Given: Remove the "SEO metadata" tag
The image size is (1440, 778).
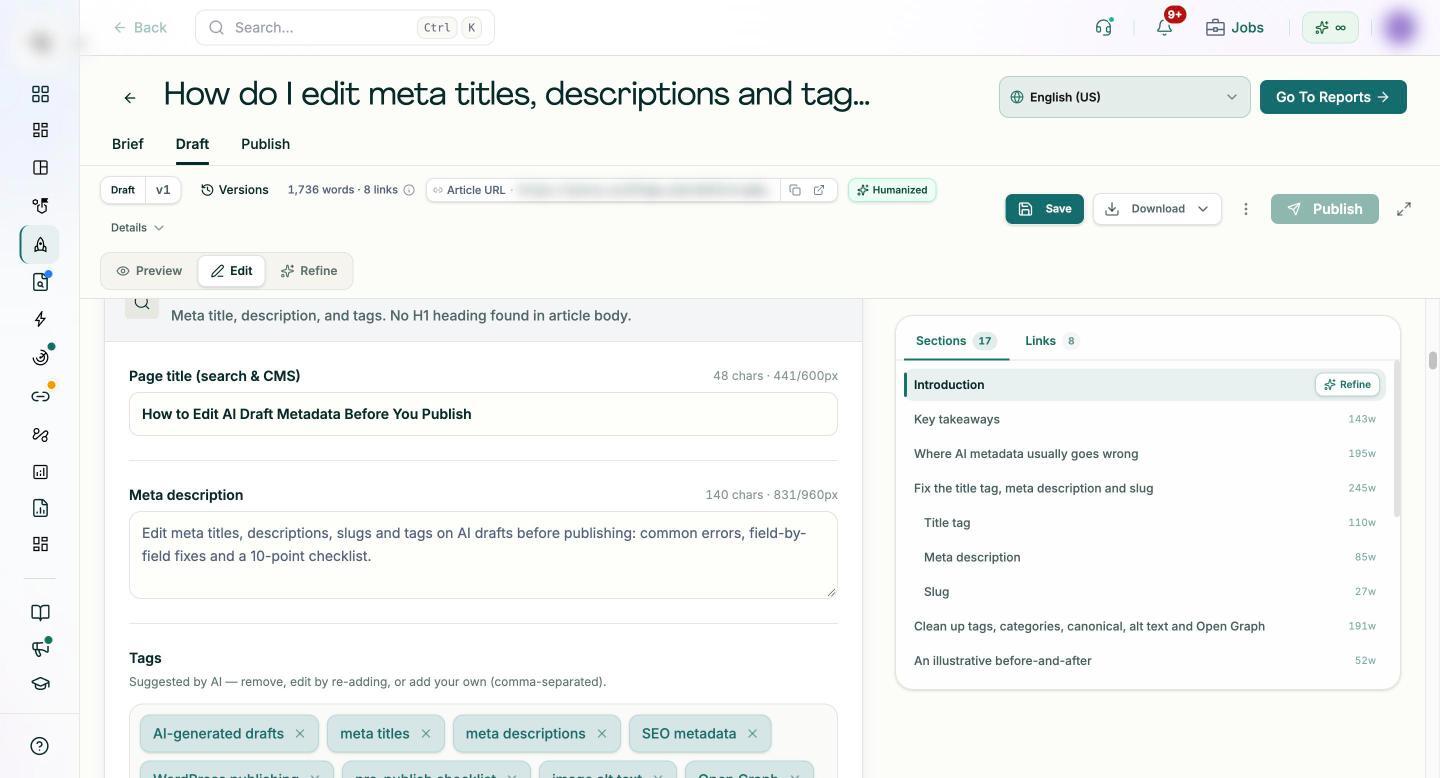Looking at the screenshot, I should (x=753, y=734).
